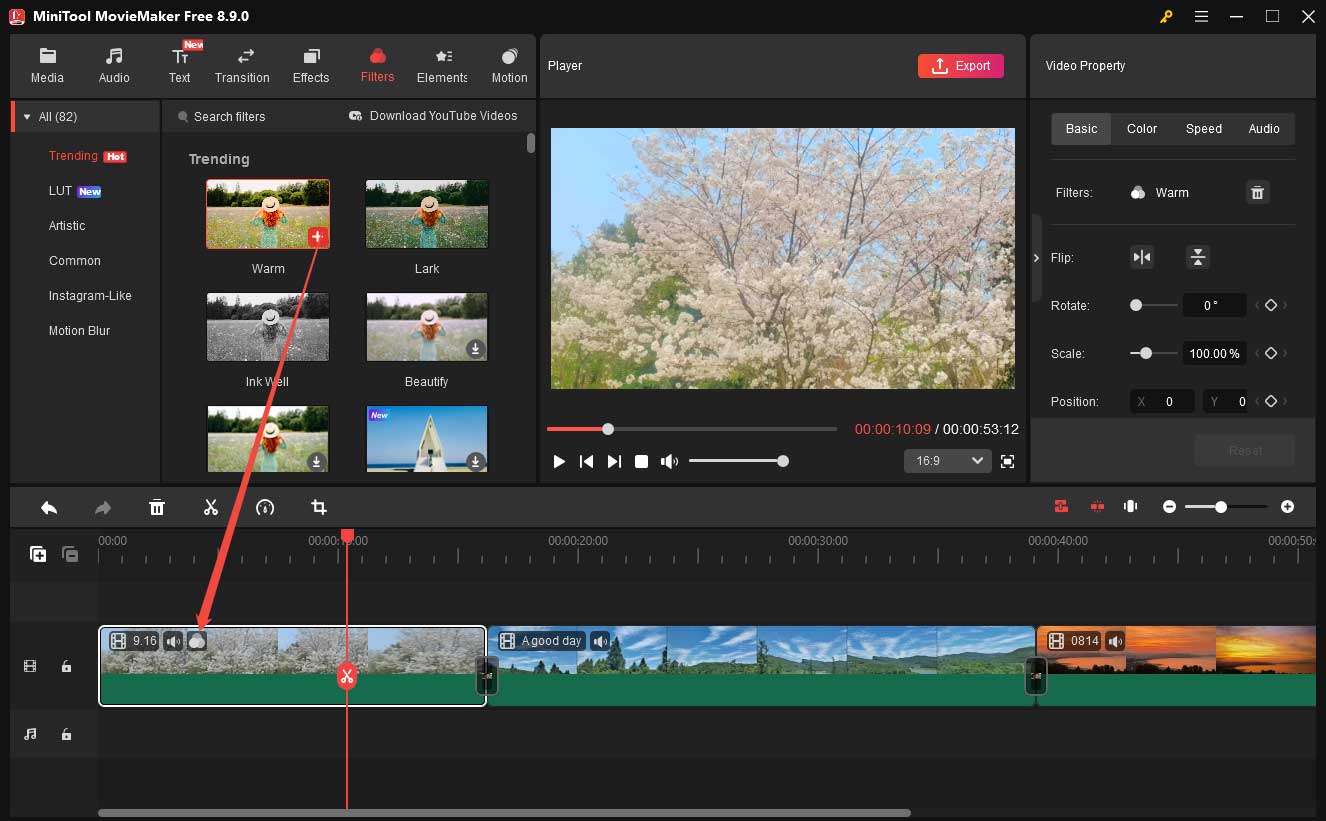The width and height of the screenshot is (1326, 821).
Task: Add a new track to the timeline
Action: tap(38, 554)
